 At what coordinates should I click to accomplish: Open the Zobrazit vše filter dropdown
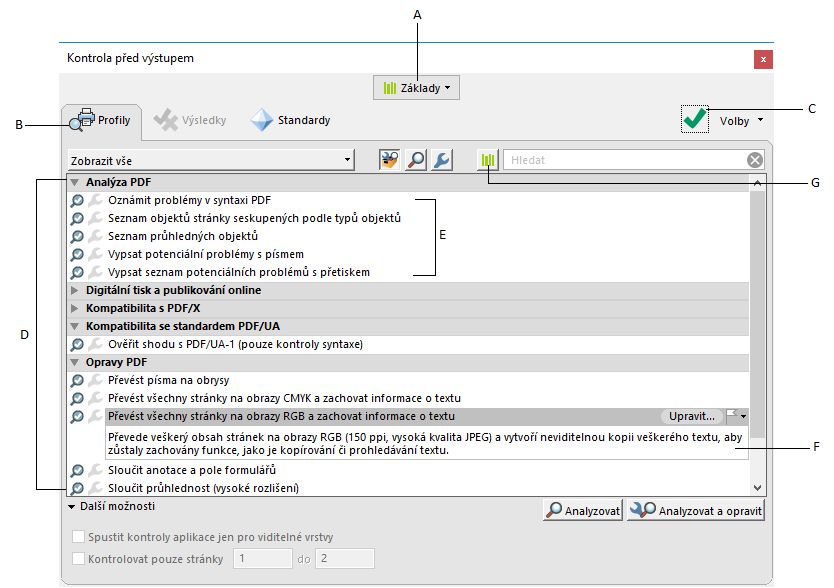pos(211,160)
